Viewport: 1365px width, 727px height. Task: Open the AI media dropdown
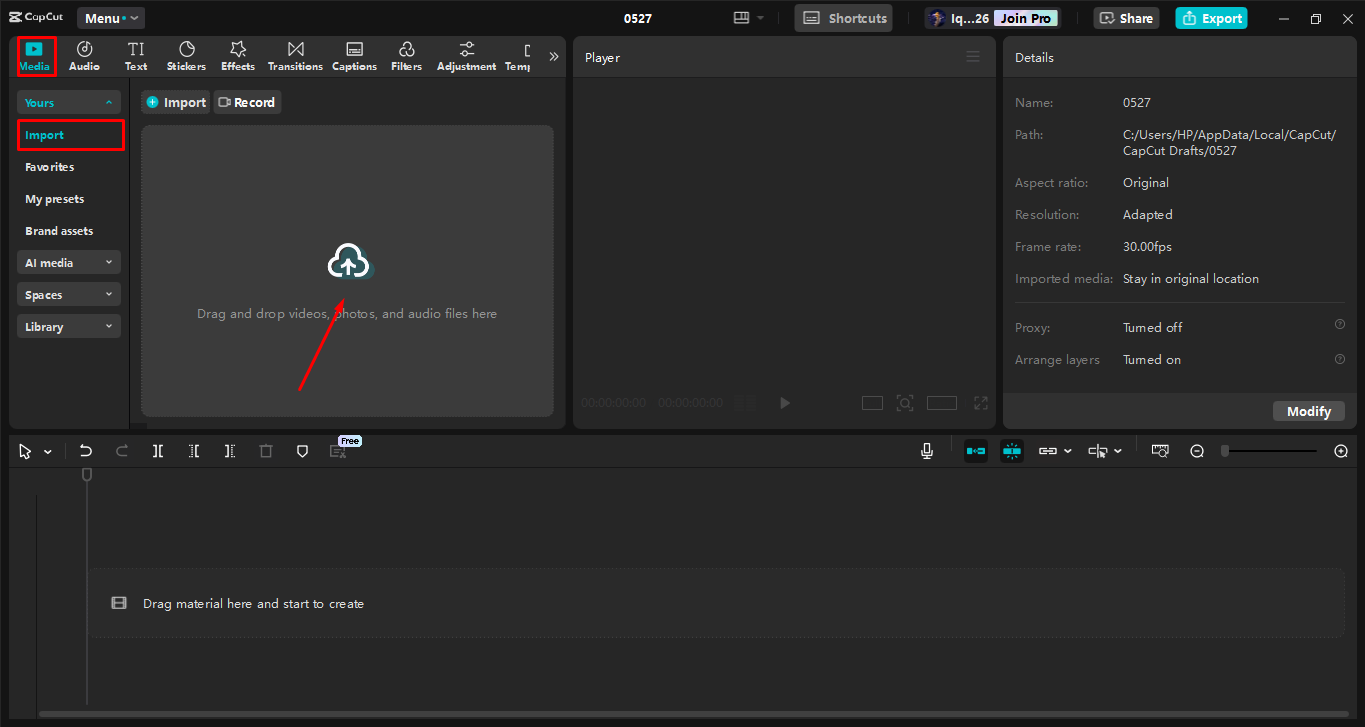point(68,262)
